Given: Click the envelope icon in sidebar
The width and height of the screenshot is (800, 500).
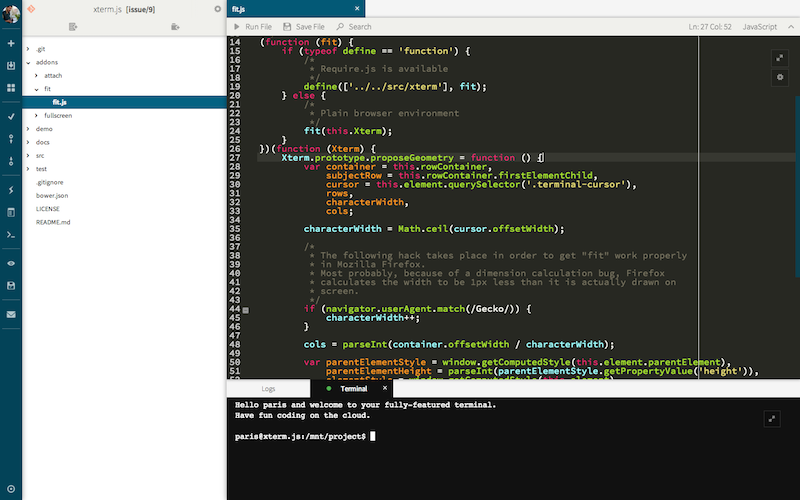Looking at the screenshot, I should [11, 314].
